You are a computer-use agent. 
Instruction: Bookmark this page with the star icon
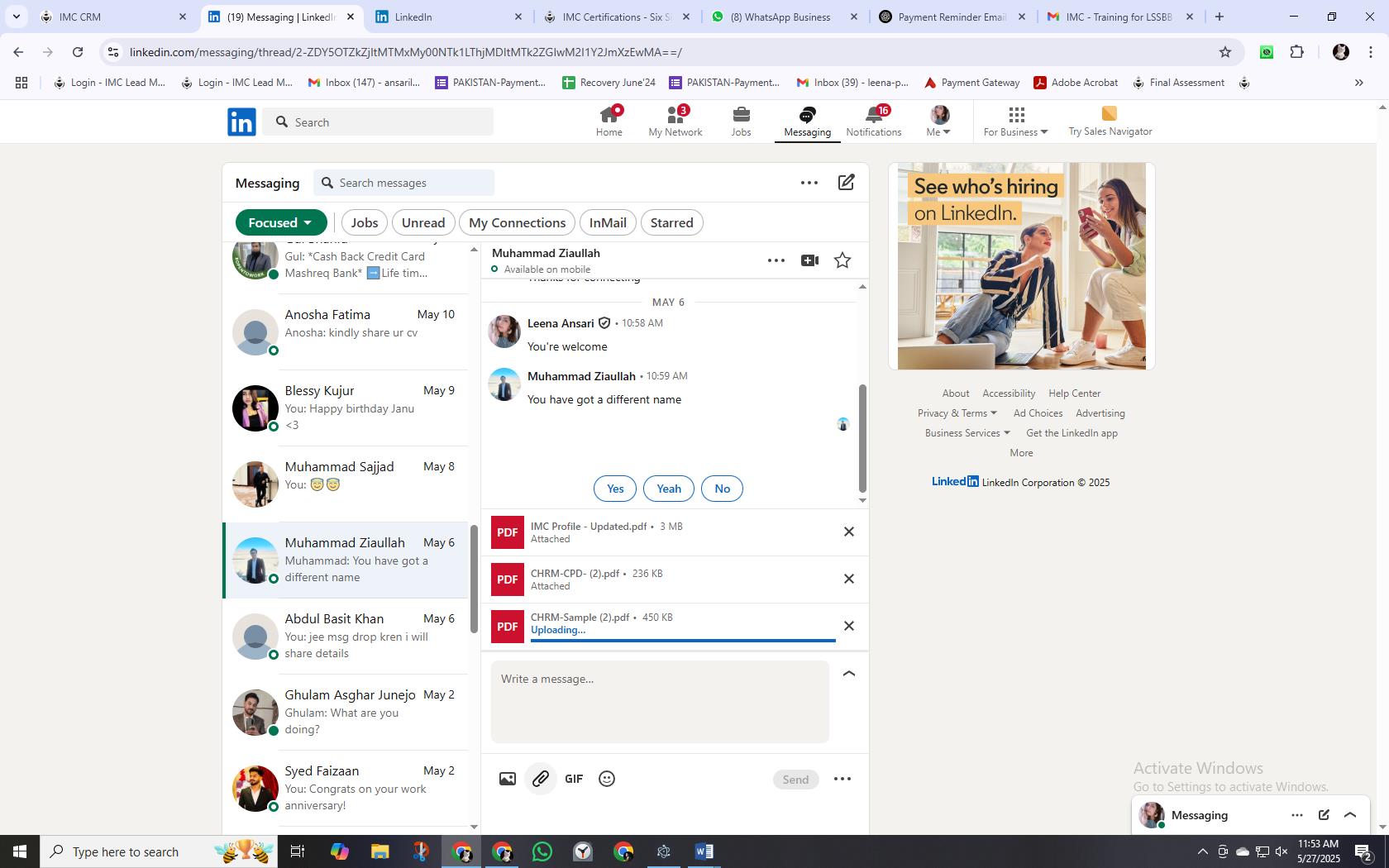point(1225,52)
